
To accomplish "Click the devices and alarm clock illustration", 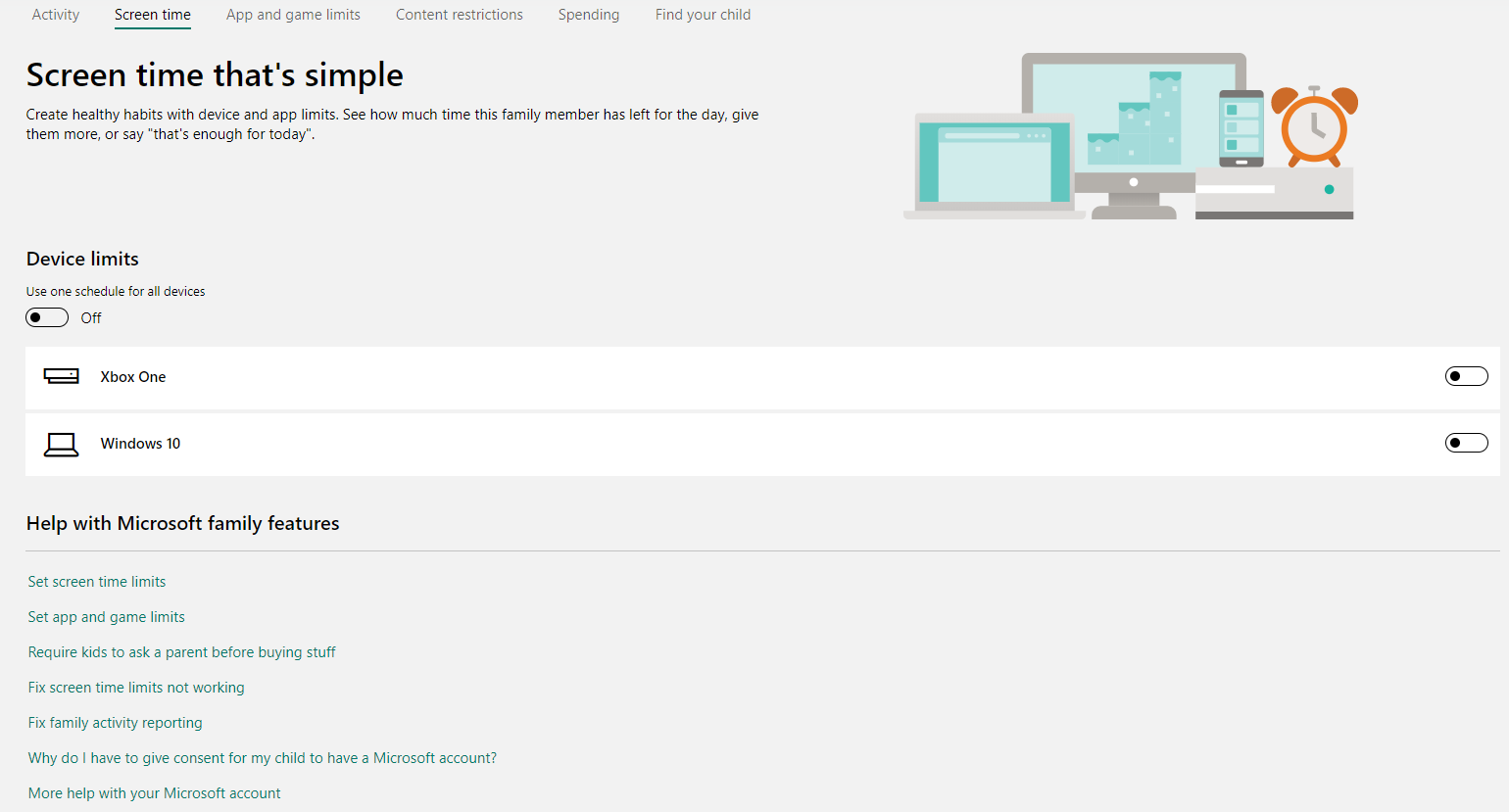I will [1131, 136].
